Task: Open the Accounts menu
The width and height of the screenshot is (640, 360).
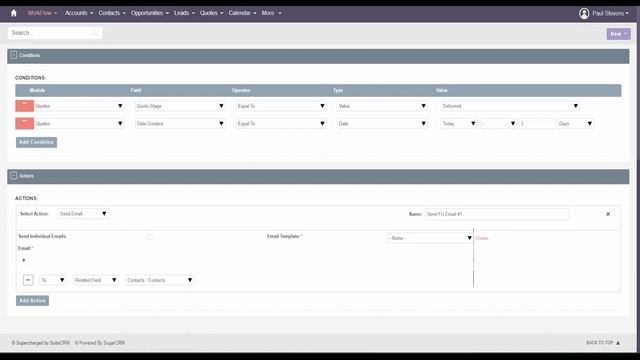Action: [79, 13]
